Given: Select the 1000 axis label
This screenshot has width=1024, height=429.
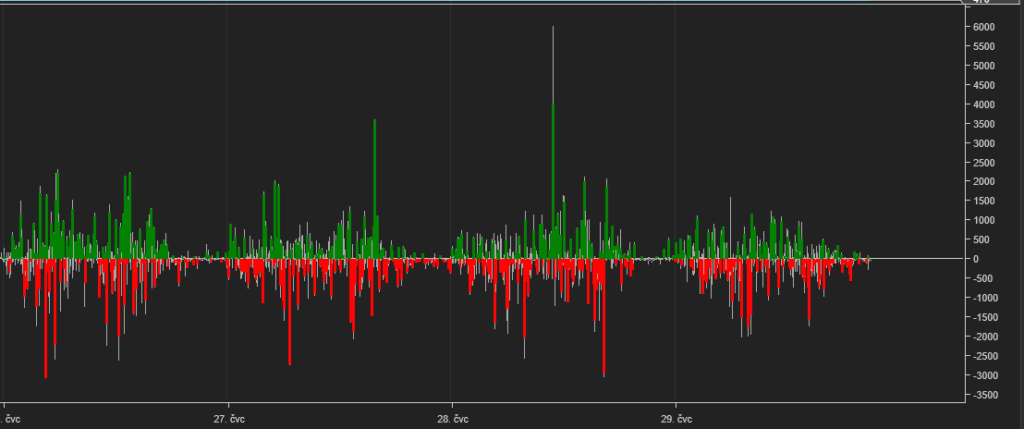Looking at the screenshot, I should (x=985, y=220).
